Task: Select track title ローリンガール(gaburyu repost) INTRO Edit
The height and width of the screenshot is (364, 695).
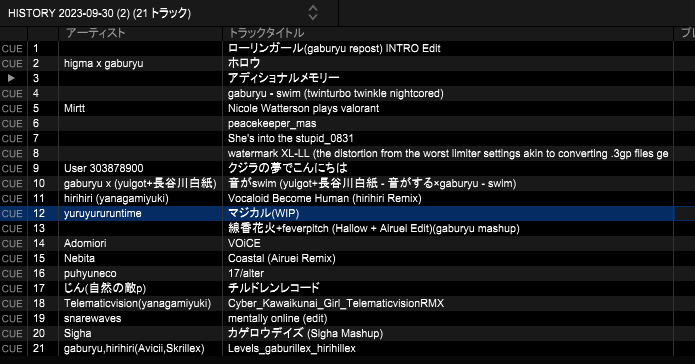Action: (334, 48)
